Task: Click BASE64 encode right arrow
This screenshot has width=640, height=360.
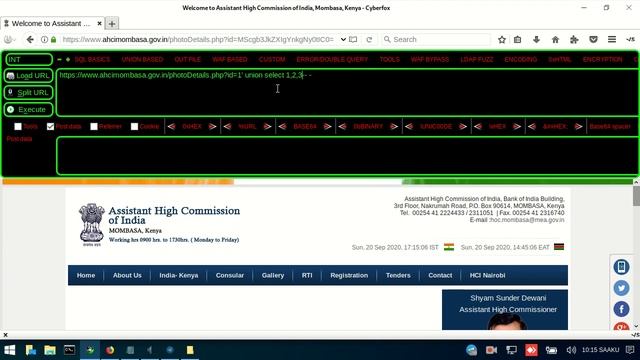Action: point(327,127)
